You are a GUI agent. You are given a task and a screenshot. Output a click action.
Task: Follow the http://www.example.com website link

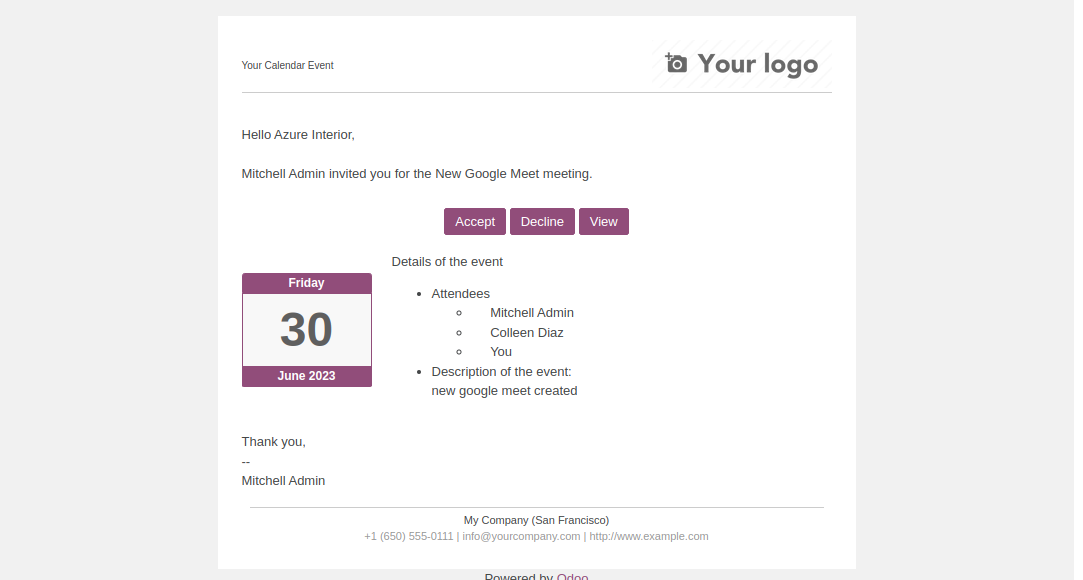[648, 536]
